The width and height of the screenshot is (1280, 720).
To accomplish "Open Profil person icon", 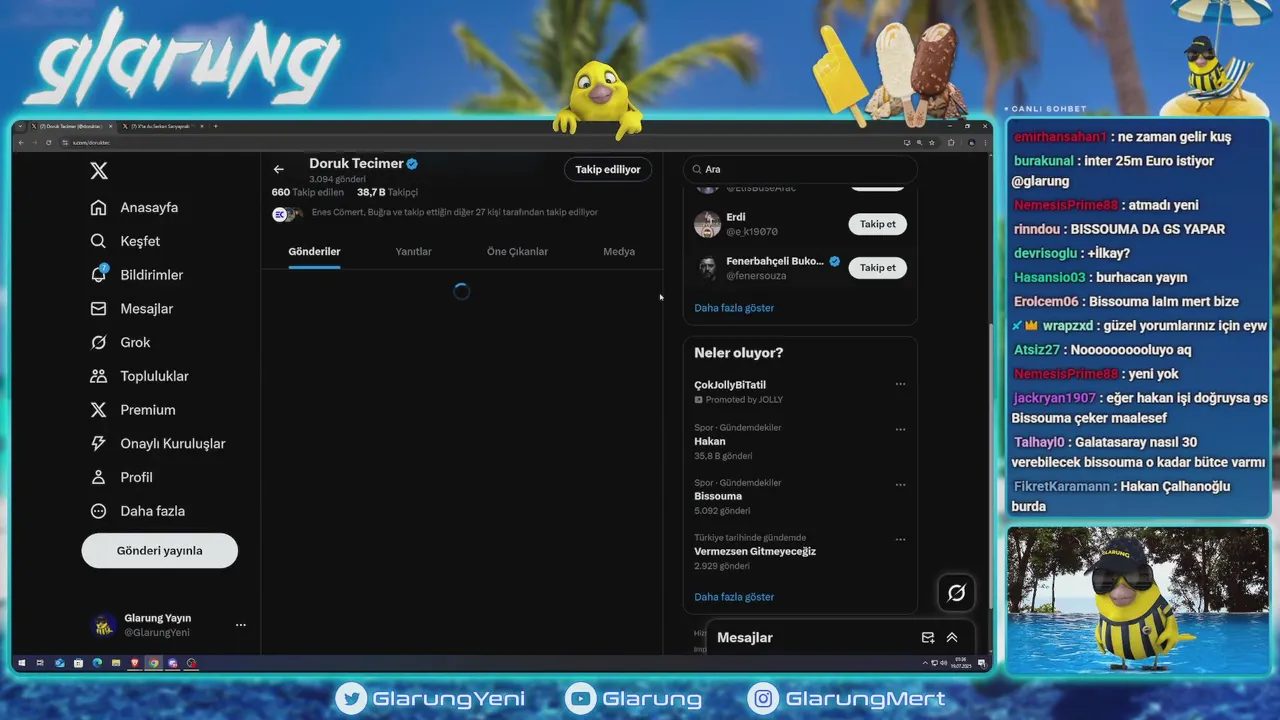I will pyautogui.click(x=98, y=477).
